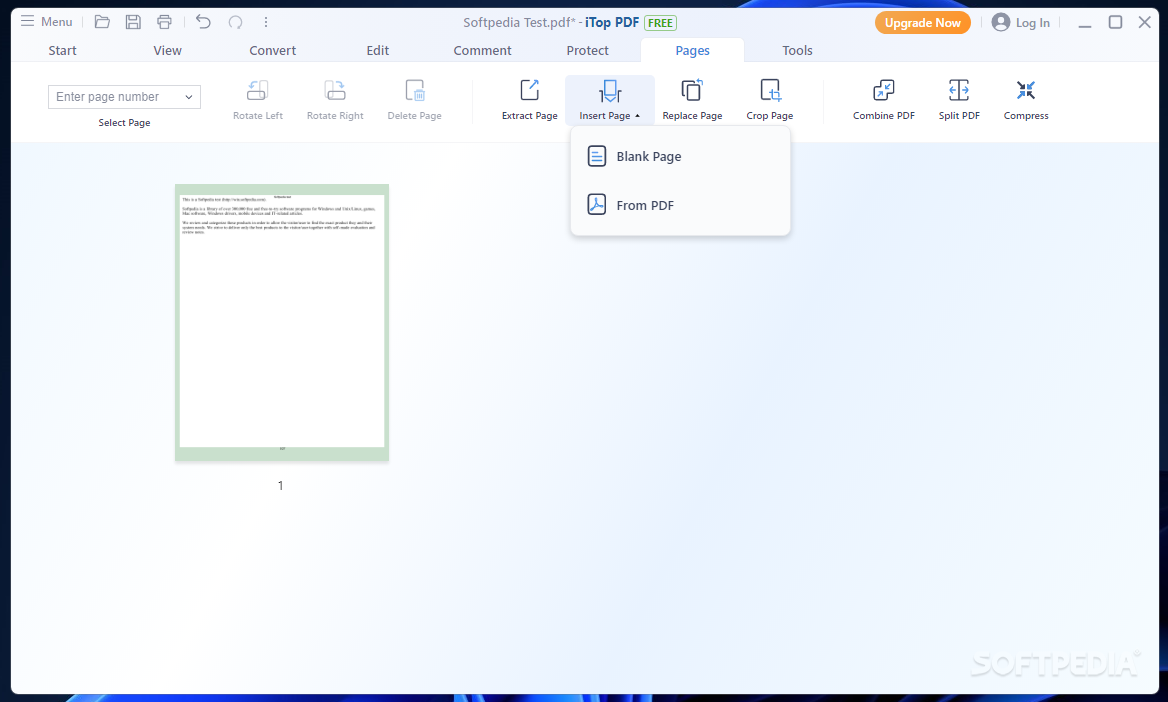Image resolution: width=1168 pixels, height=702 pixels.
Task: Undo the last action
Action: coord(203,22)
